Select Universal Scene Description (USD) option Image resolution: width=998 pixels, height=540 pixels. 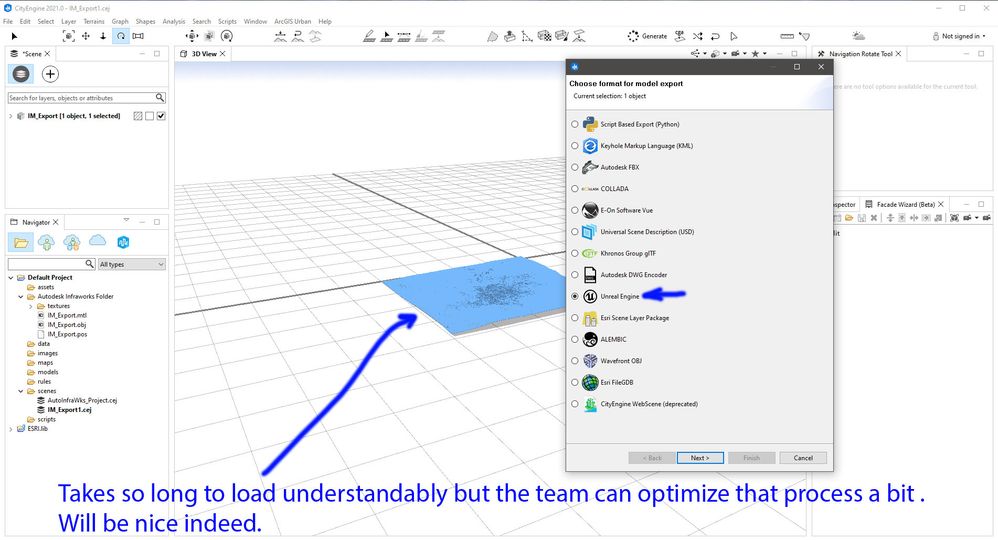[x=575, y=232]
